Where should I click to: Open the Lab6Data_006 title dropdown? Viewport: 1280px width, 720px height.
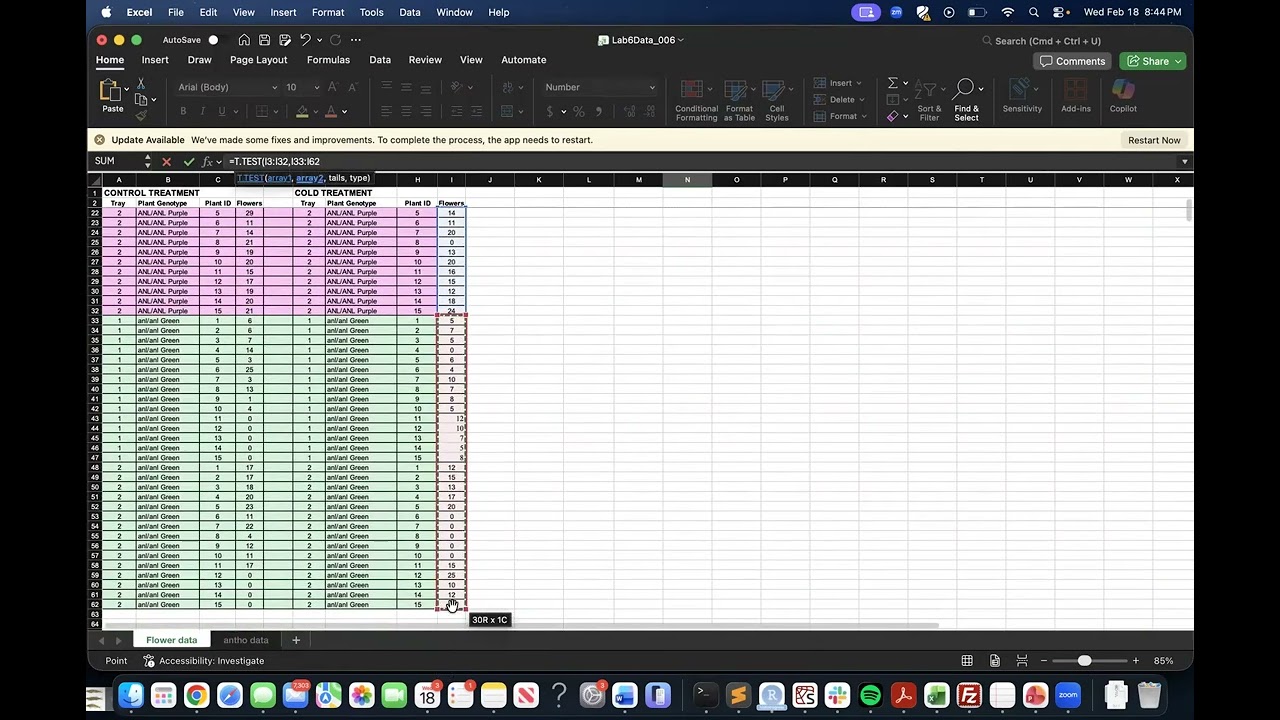[681, 40]
